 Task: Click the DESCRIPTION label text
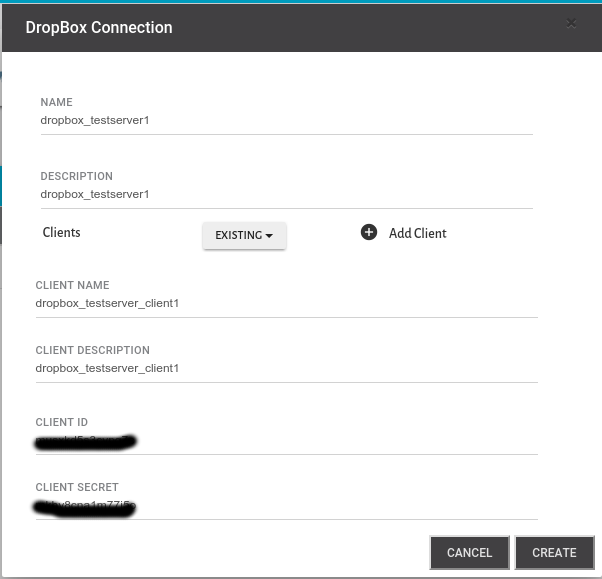tap(76, 176)
